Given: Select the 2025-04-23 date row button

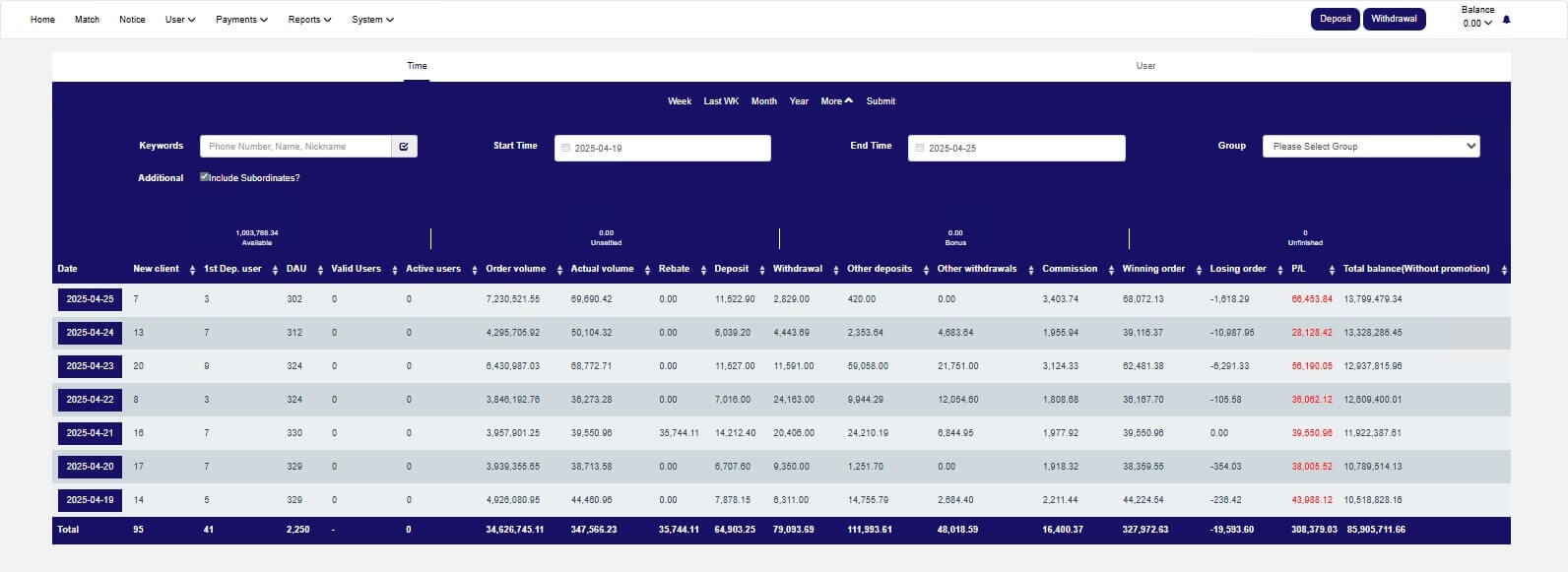Looking at the screenshot, I should (x=90, y=366).
